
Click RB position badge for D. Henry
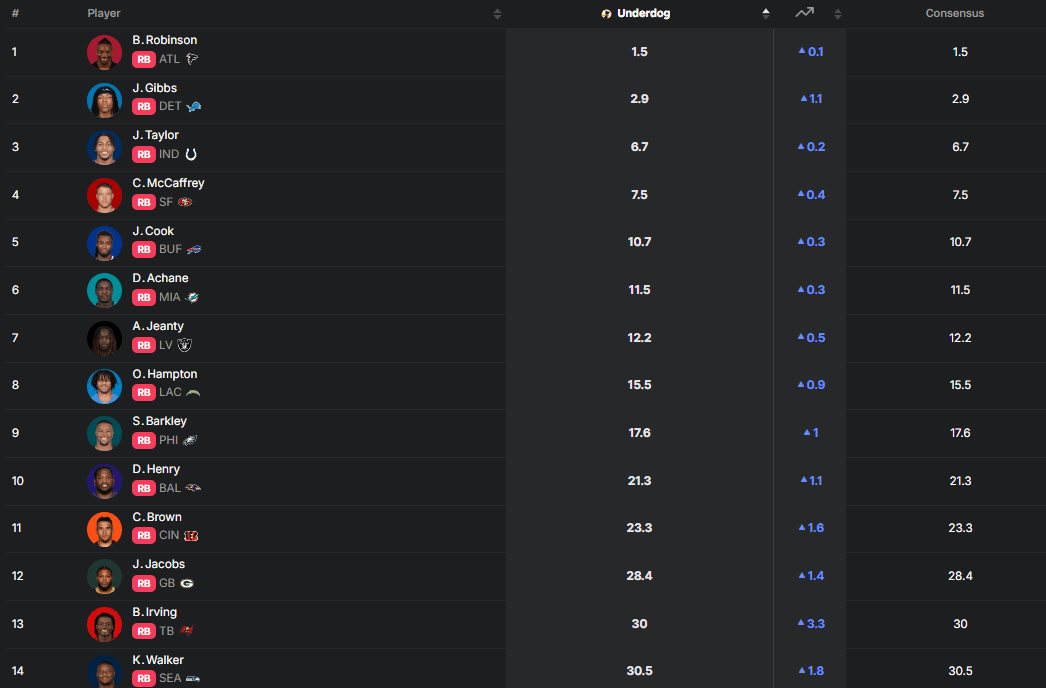(x=144, y=488)
